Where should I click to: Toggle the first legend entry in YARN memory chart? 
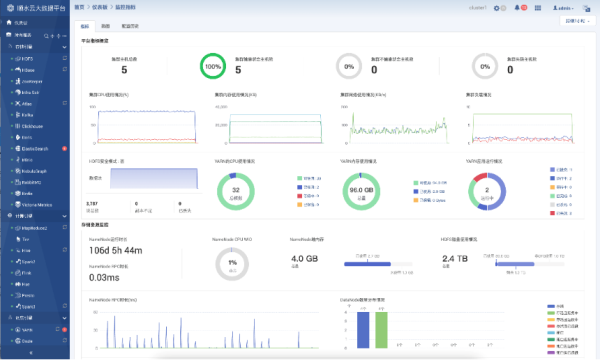point(430,183)
